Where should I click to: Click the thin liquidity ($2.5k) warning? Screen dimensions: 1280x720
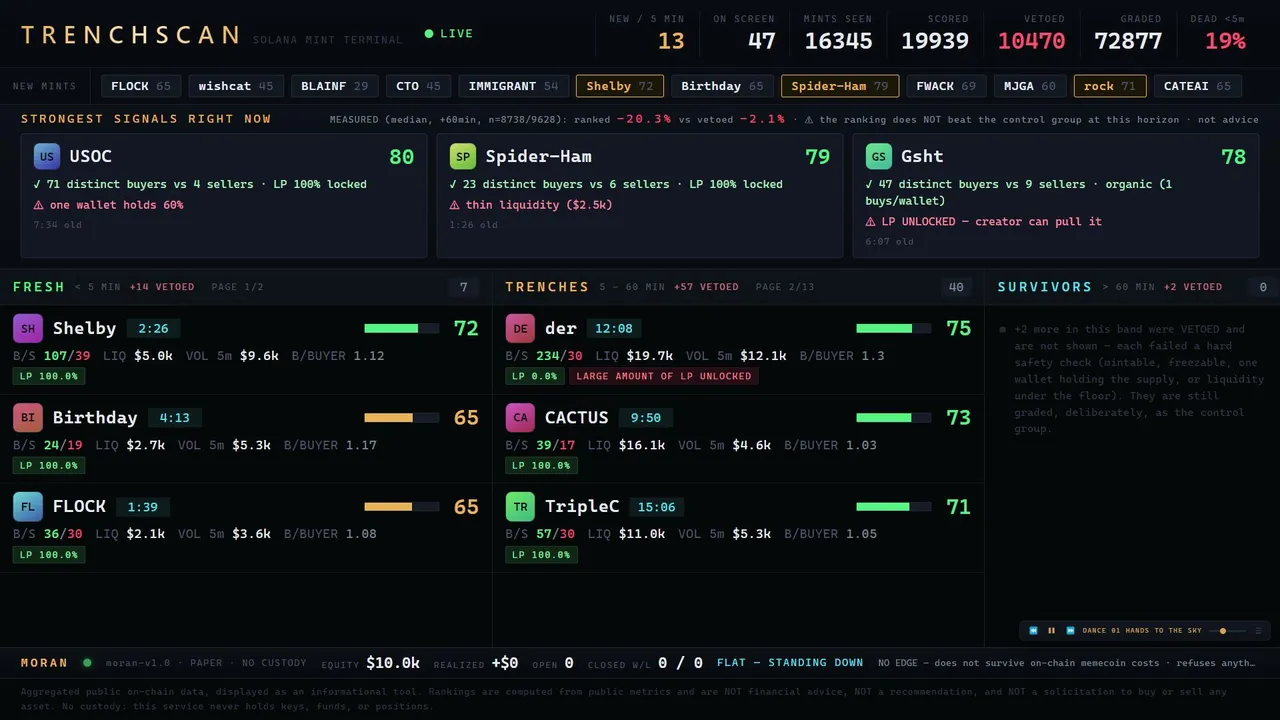click(531, 205)
